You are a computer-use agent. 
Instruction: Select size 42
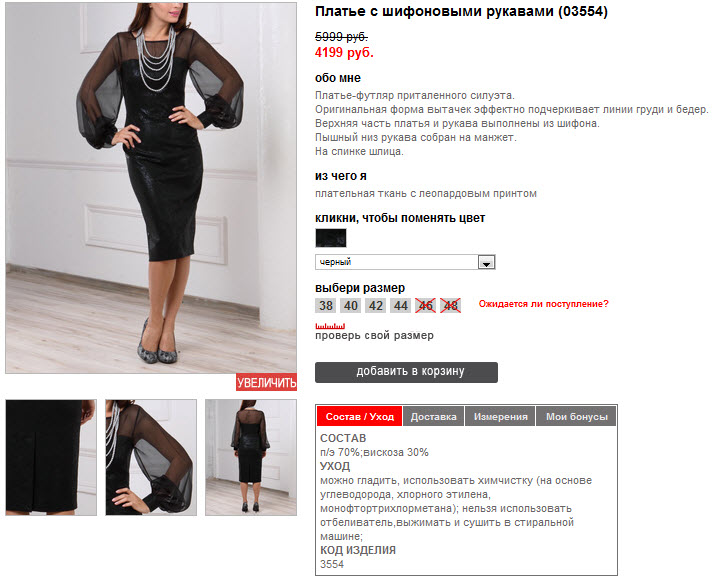(x=376, y=306)
